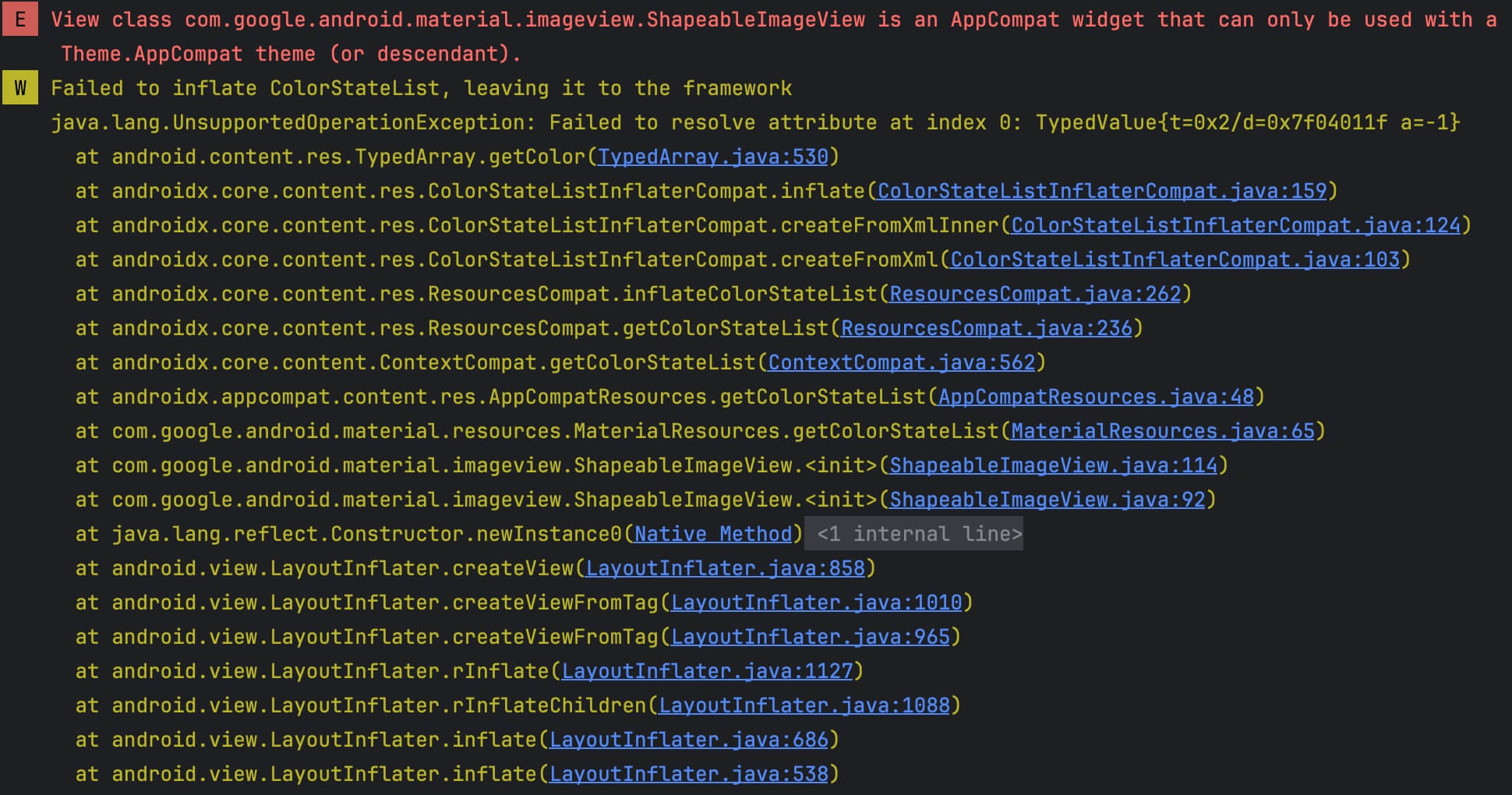Screen dimensions: 1512x795
Task: Follow the Native Method link
Action: click(x=713, y=534)
